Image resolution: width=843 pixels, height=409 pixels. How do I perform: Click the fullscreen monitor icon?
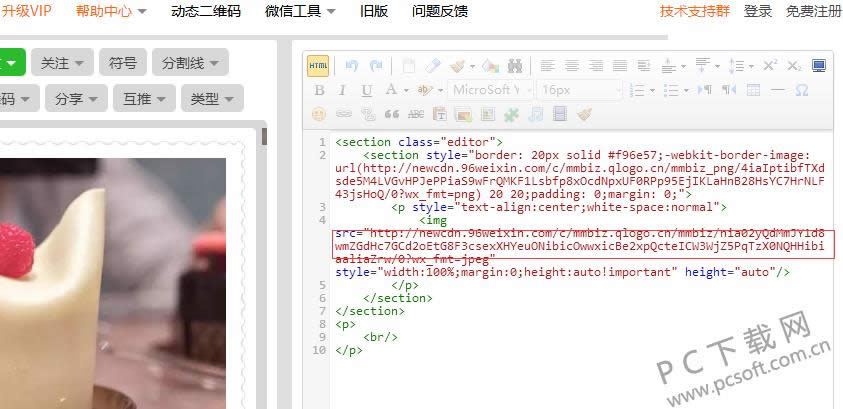point(819,66)
